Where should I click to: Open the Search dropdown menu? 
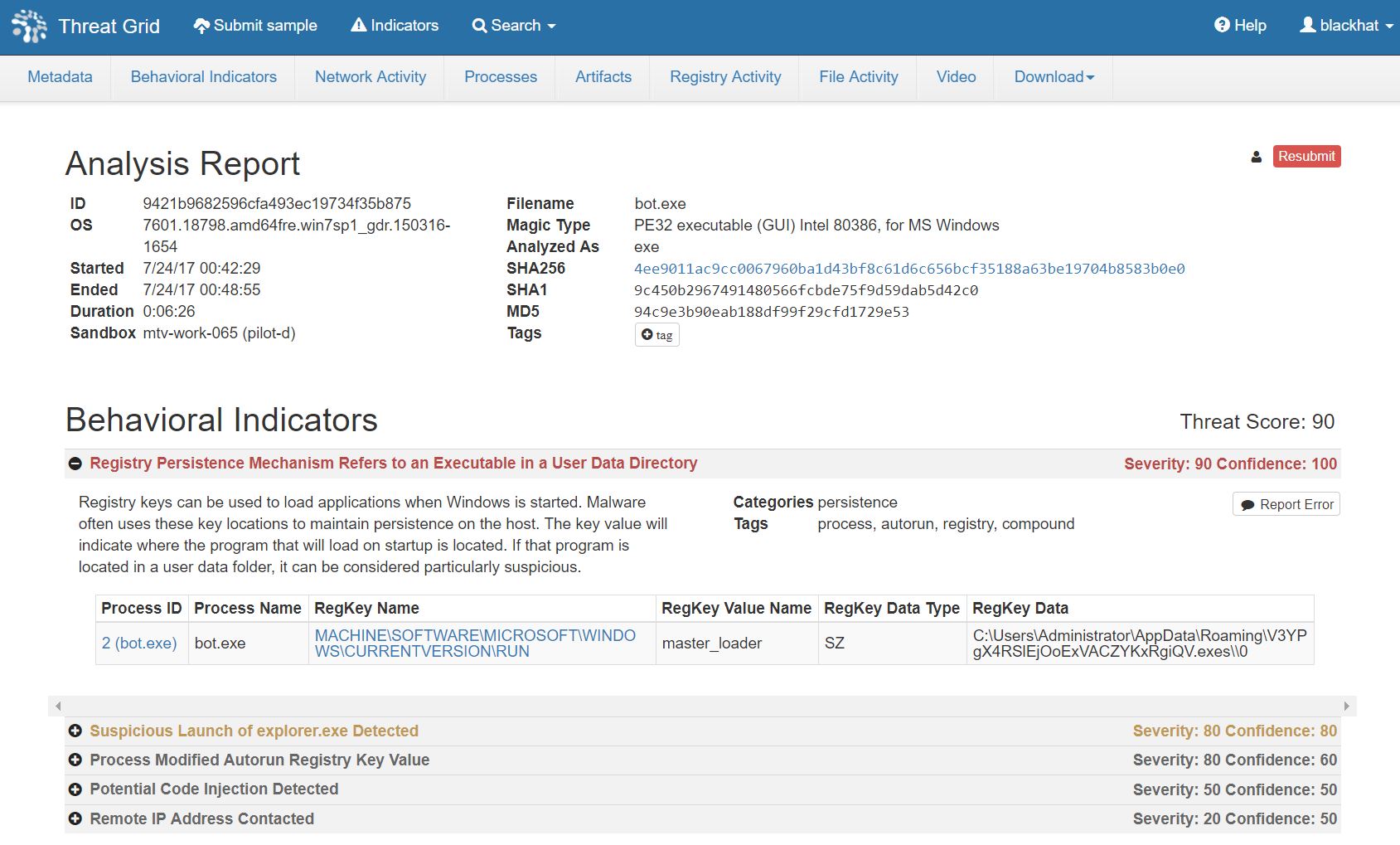(x=514, y=26)
